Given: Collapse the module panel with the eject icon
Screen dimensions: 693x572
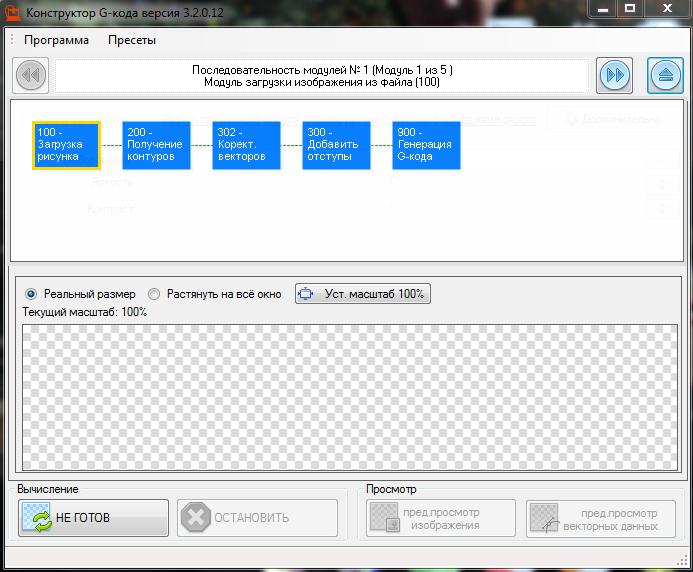Looking at the screenshot, I should (665, 75).
